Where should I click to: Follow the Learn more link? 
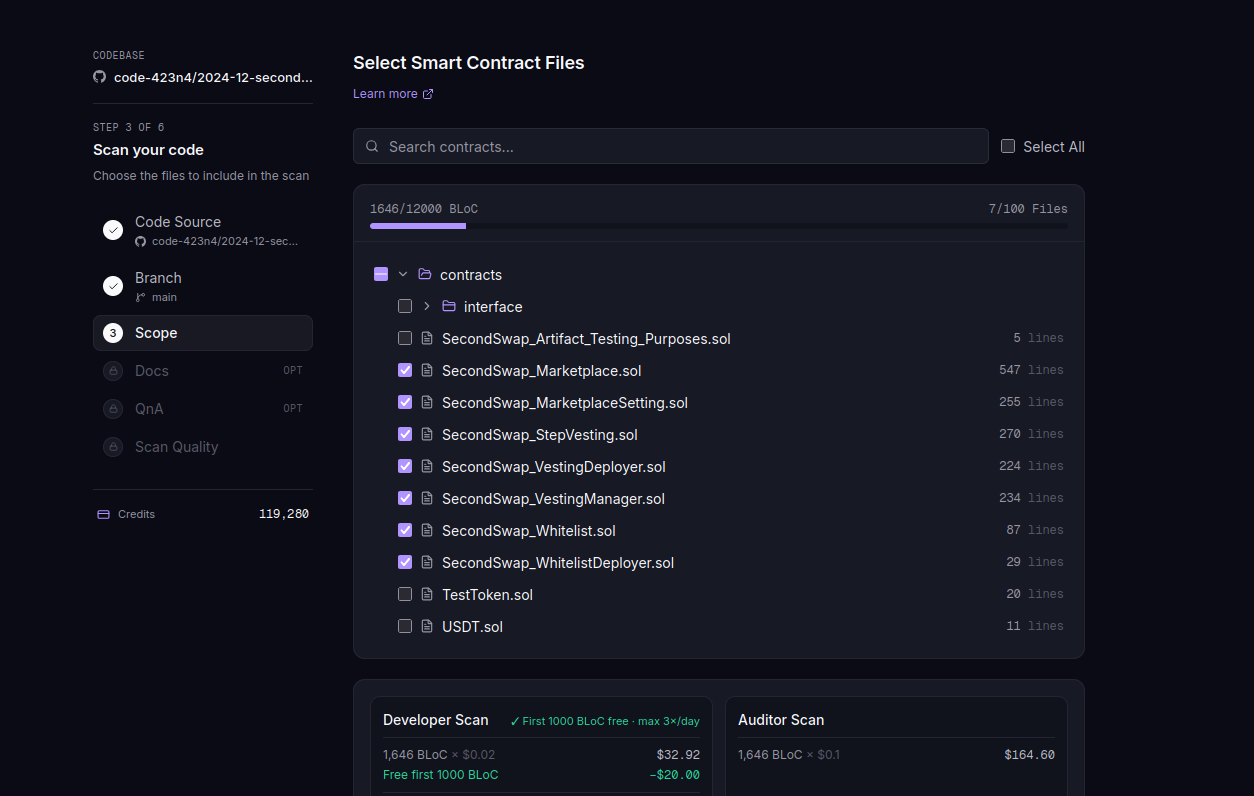click(393, 94)
